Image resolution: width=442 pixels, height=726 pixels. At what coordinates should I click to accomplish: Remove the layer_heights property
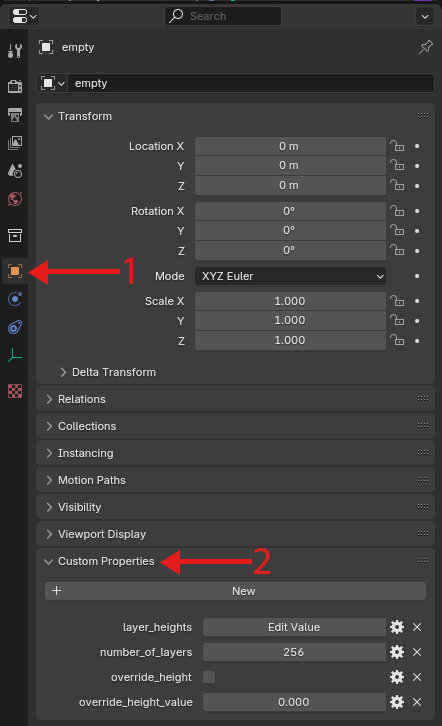417,627
